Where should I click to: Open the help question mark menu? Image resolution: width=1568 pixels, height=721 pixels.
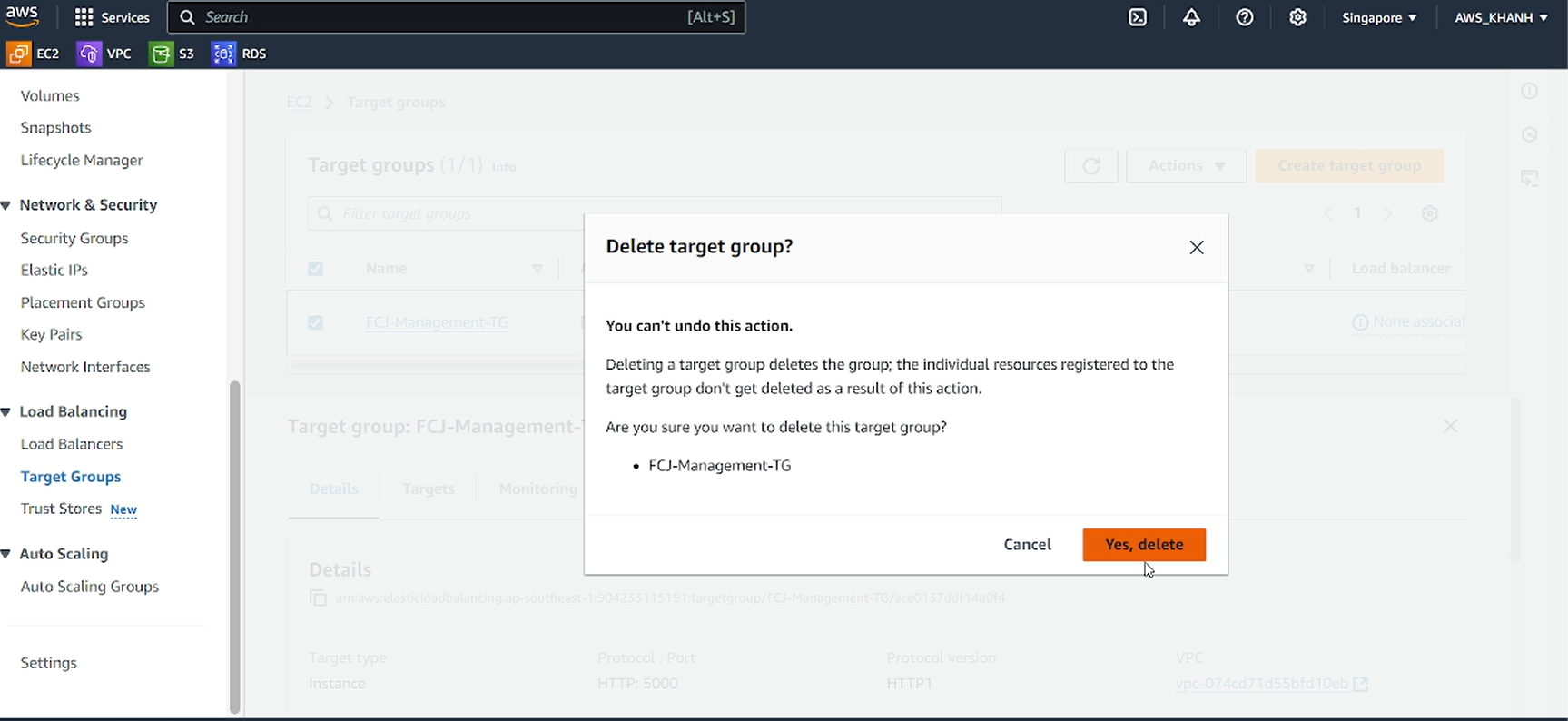coord(1245,17)
